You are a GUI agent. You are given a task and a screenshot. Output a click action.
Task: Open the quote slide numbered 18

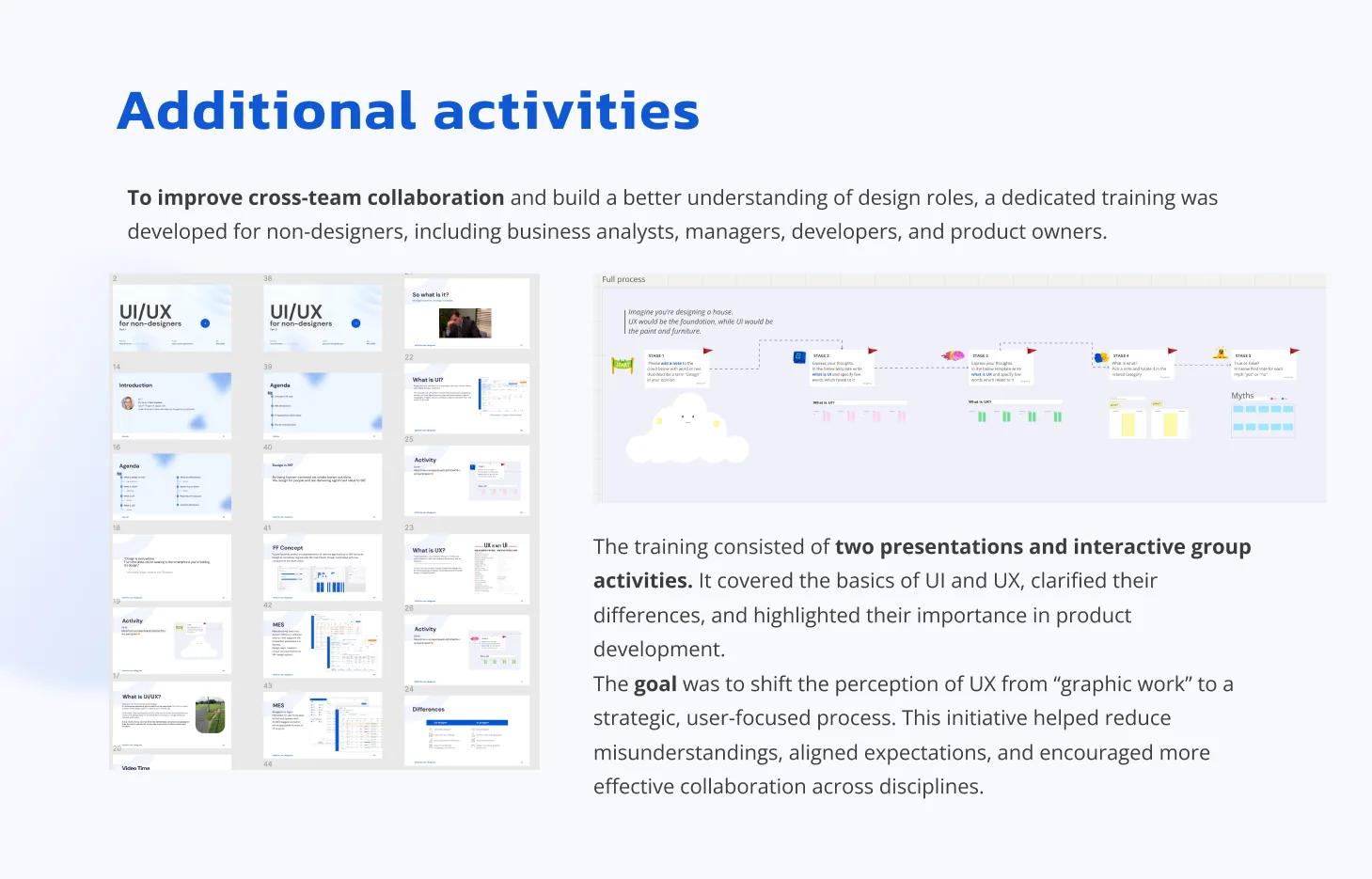(172, 567)
